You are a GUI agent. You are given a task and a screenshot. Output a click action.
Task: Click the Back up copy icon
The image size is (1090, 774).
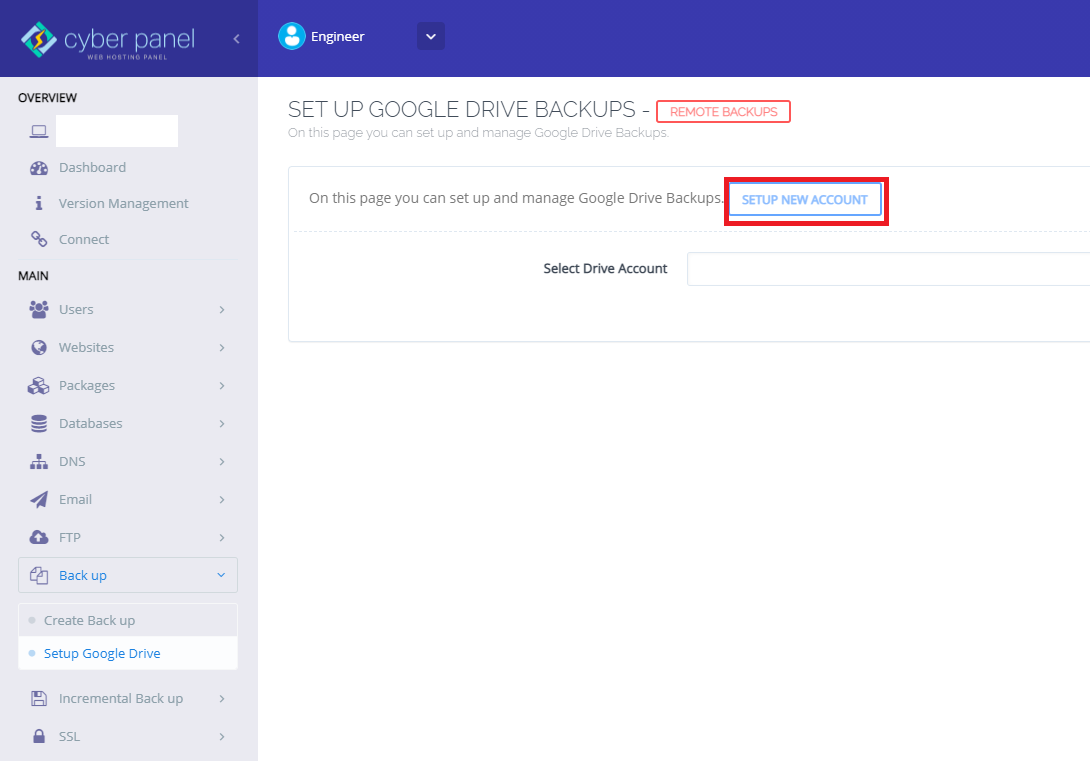tap(39, 575)
